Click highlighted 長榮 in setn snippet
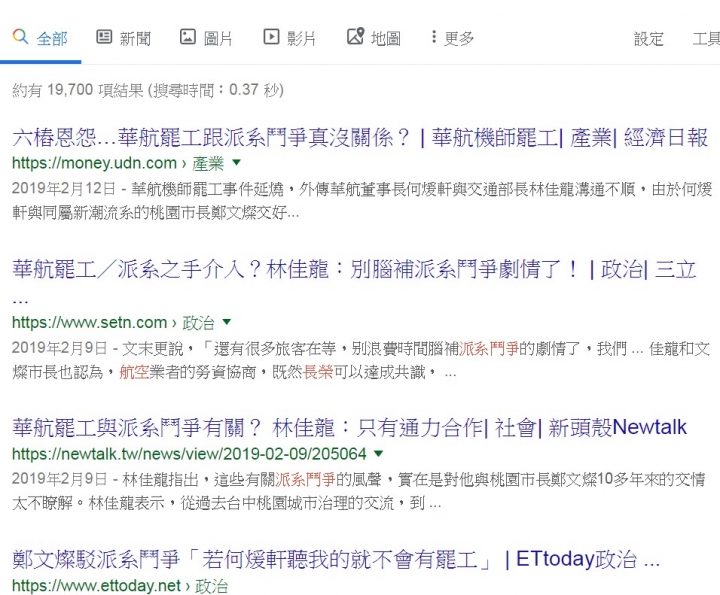The width and height of the screenshot is (720, 595). click(318, 372)
